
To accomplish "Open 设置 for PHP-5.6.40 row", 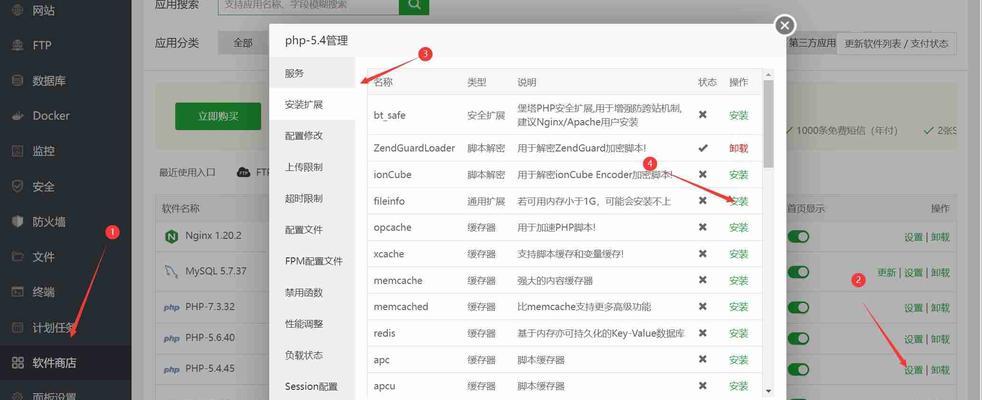I will tap(913, 339).
